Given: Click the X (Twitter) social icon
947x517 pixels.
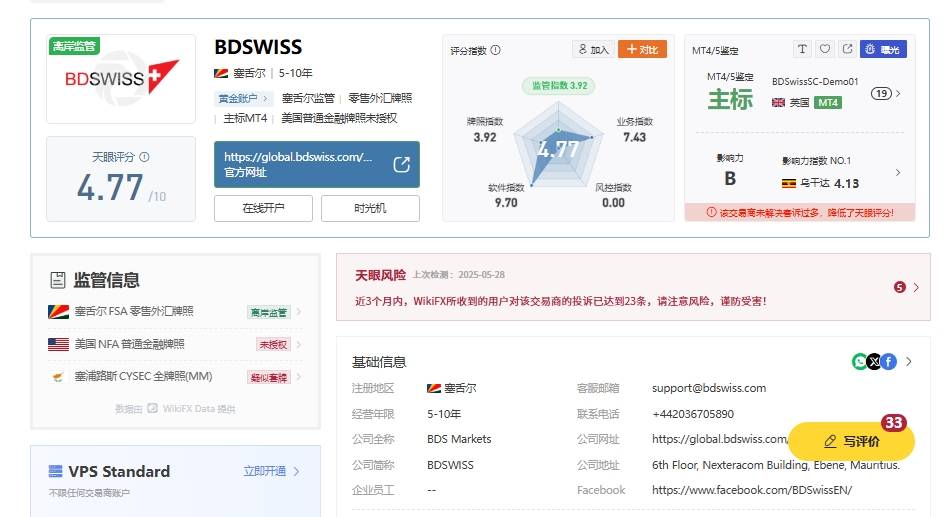Looking at the screenshot, I should [874, 362].
